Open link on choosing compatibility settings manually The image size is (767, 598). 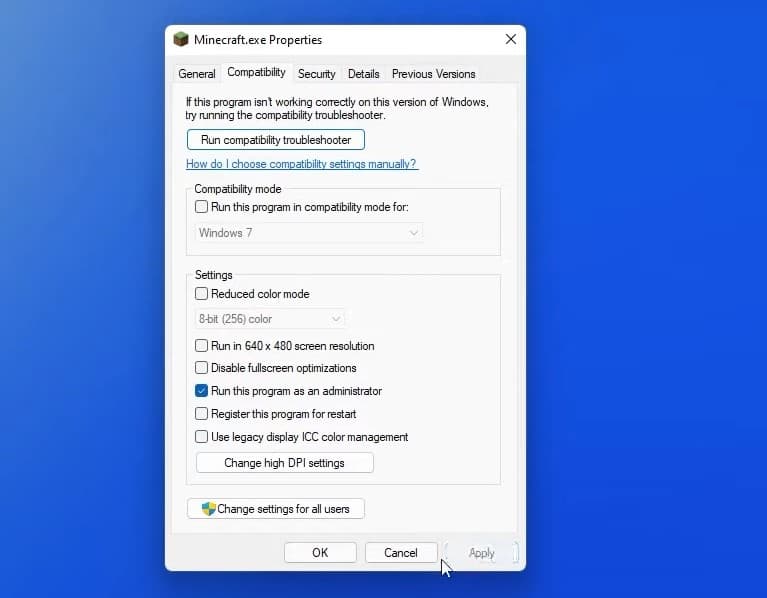click(x=302, y=164)
